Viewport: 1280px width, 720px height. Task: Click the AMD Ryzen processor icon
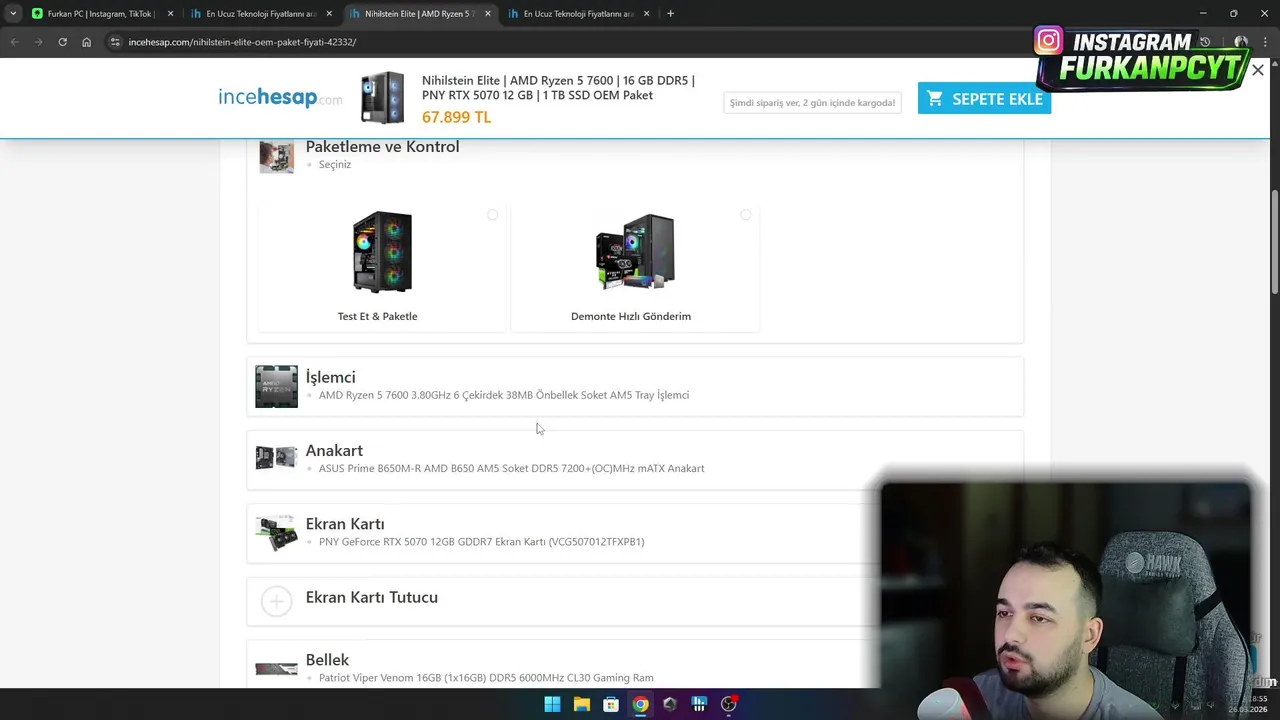click(x=276, y=386)
